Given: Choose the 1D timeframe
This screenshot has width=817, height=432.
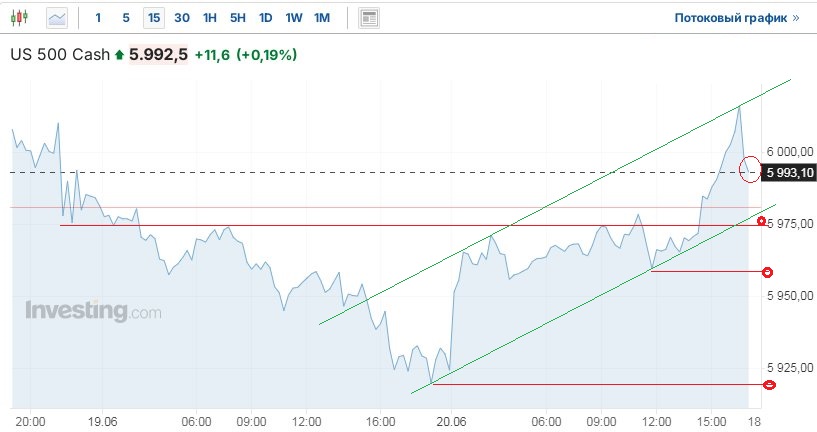Looking at the screenshot, I should coord(265,18).
